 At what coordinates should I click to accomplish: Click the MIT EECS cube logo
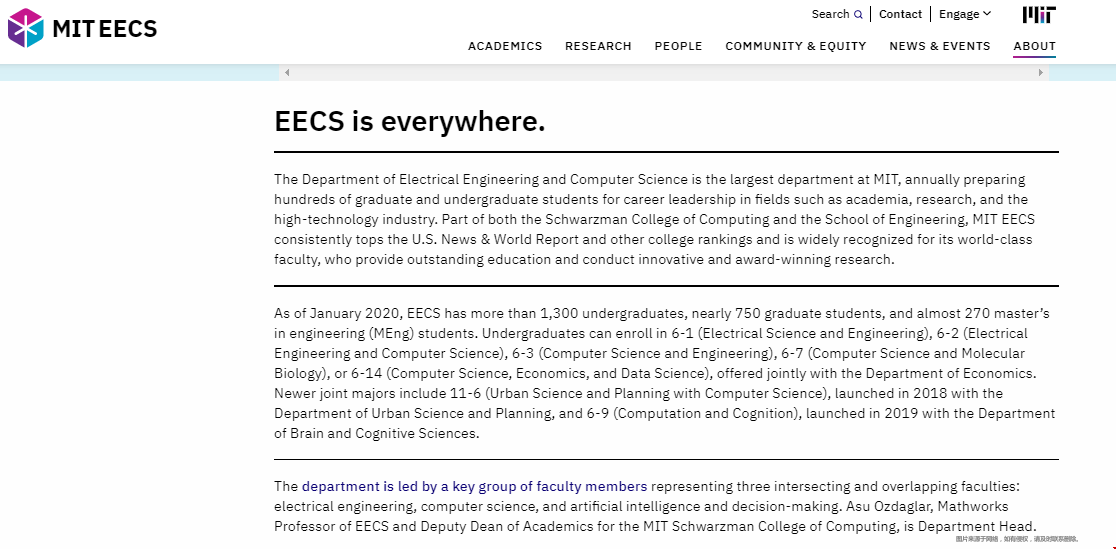26,28
